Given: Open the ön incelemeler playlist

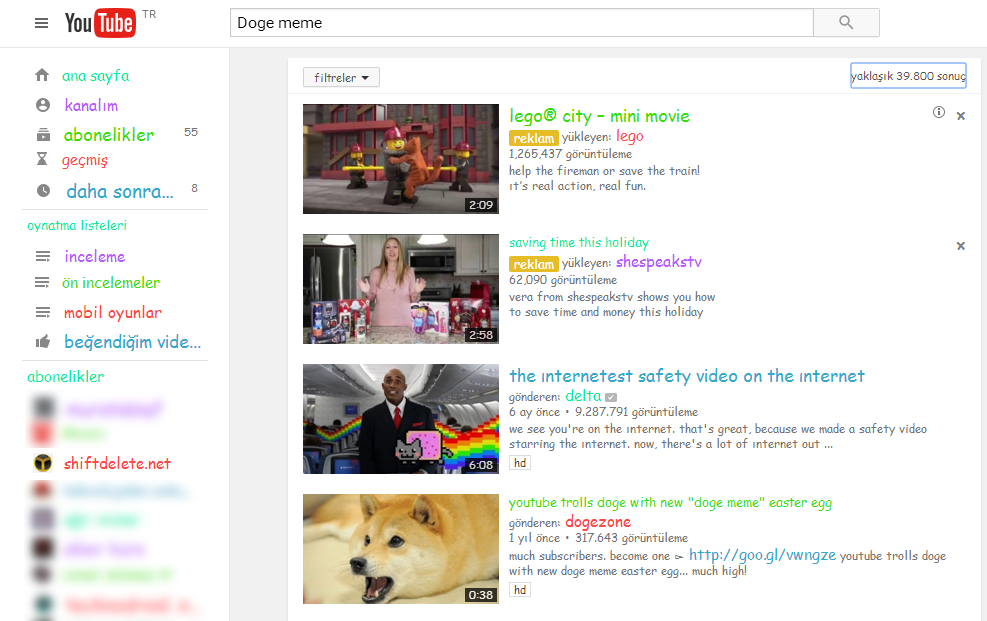Looking at the screenshot, I should coord(111,283).
